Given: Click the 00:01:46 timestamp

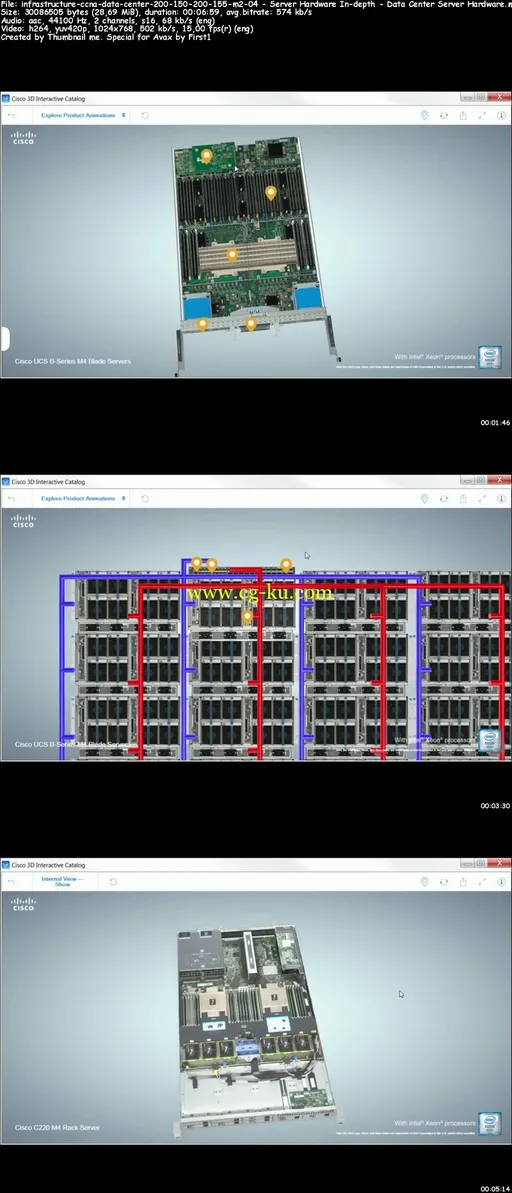Looking at the screenshot, I should point(495,422).
